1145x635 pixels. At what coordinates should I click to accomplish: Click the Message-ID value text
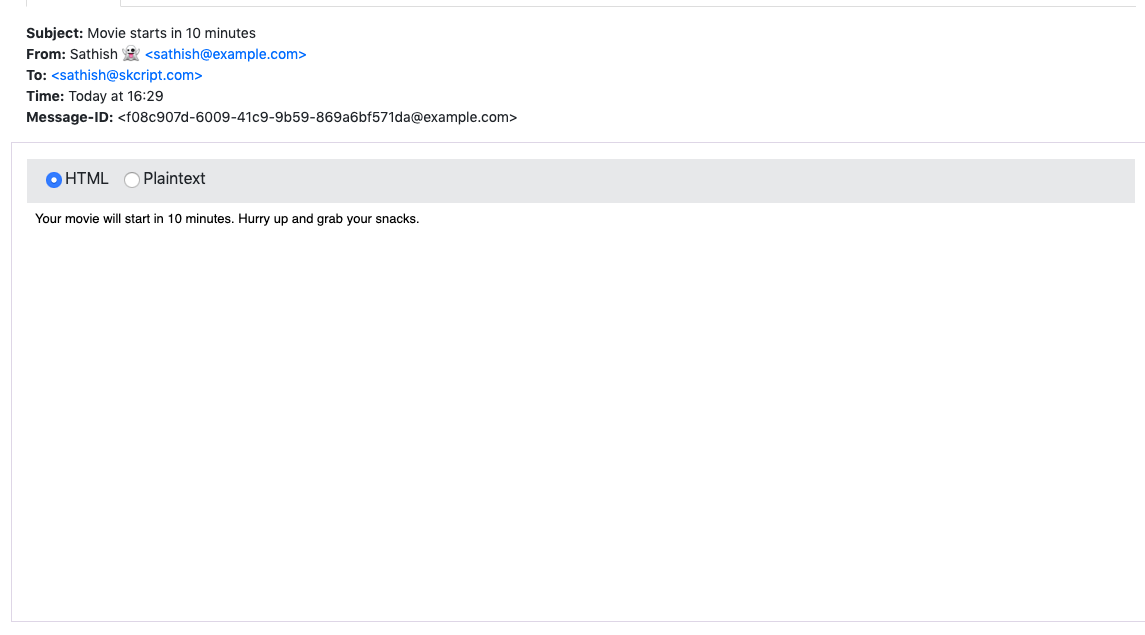(x=317, y=117)
